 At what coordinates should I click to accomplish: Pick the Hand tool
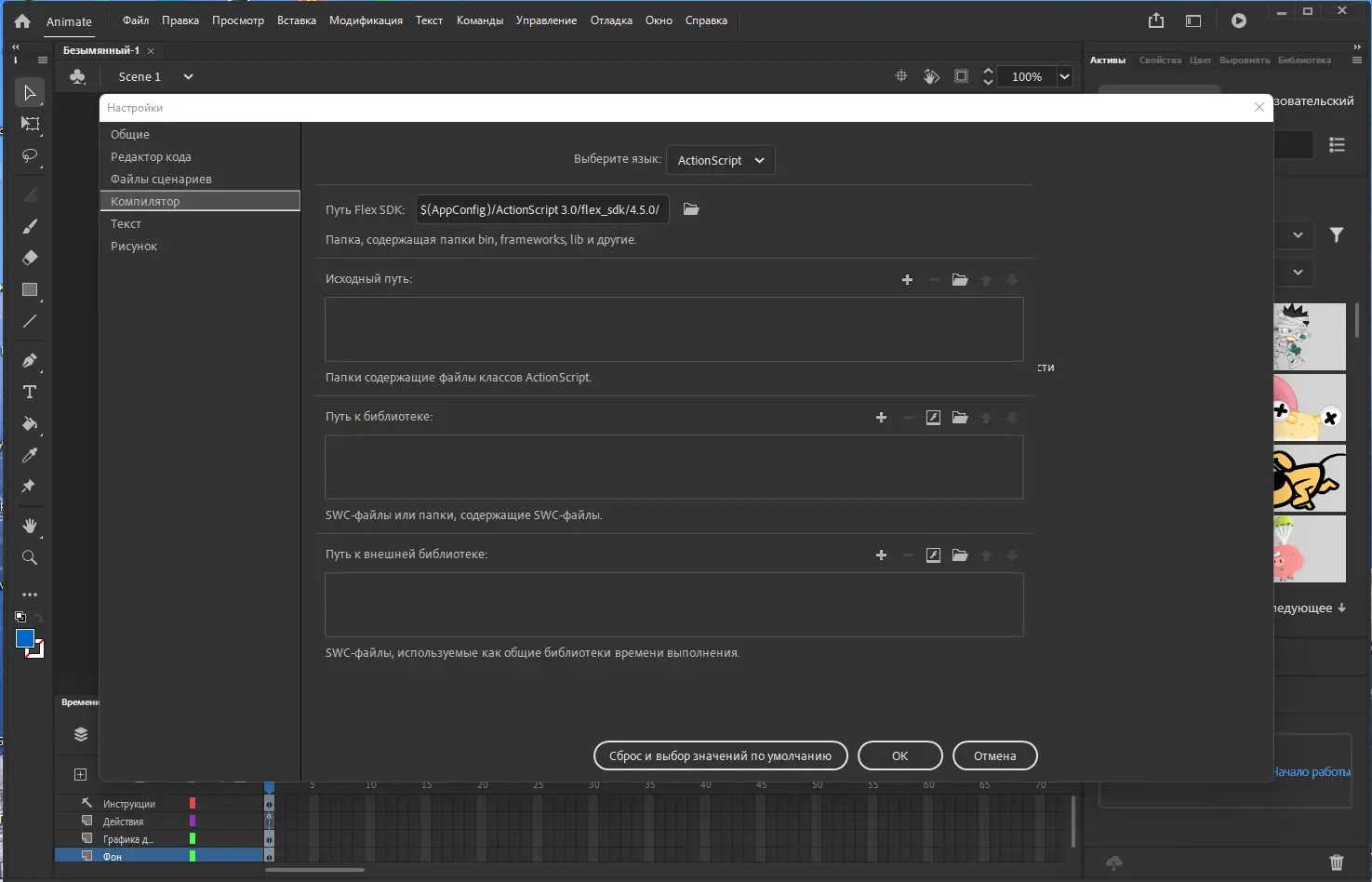pos(30,526)
